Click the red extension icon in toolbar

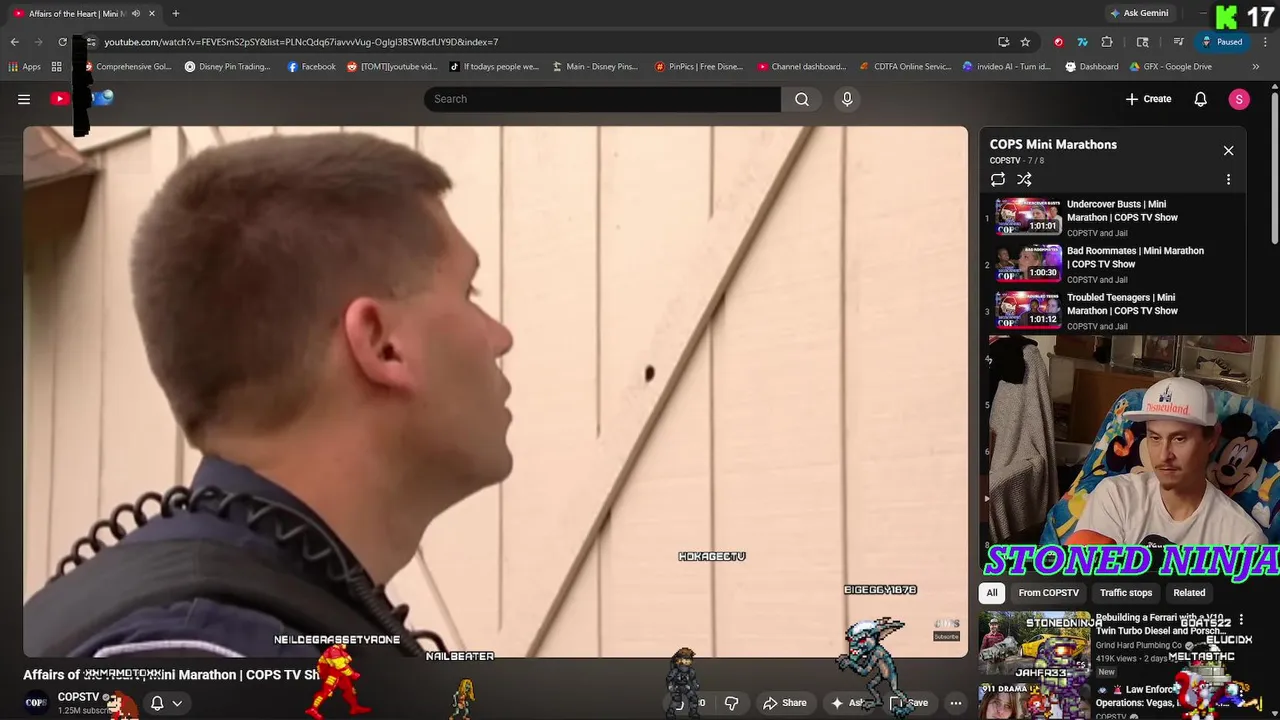point(1058,42)
